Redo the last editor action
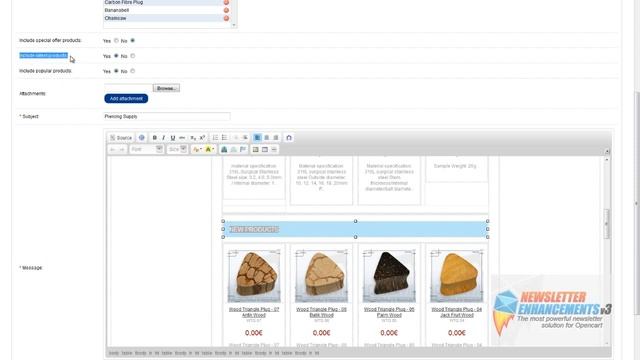 tap(122, 150)
